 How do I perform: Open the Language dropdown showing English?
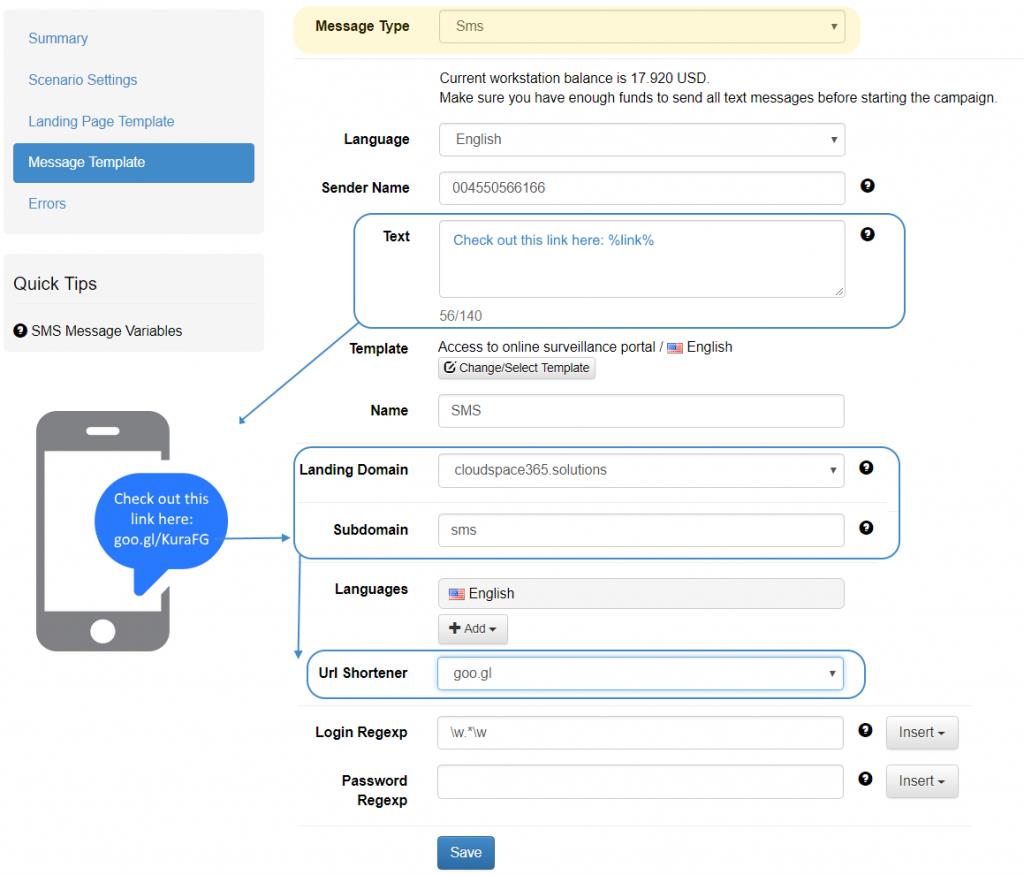click(642, 140)
